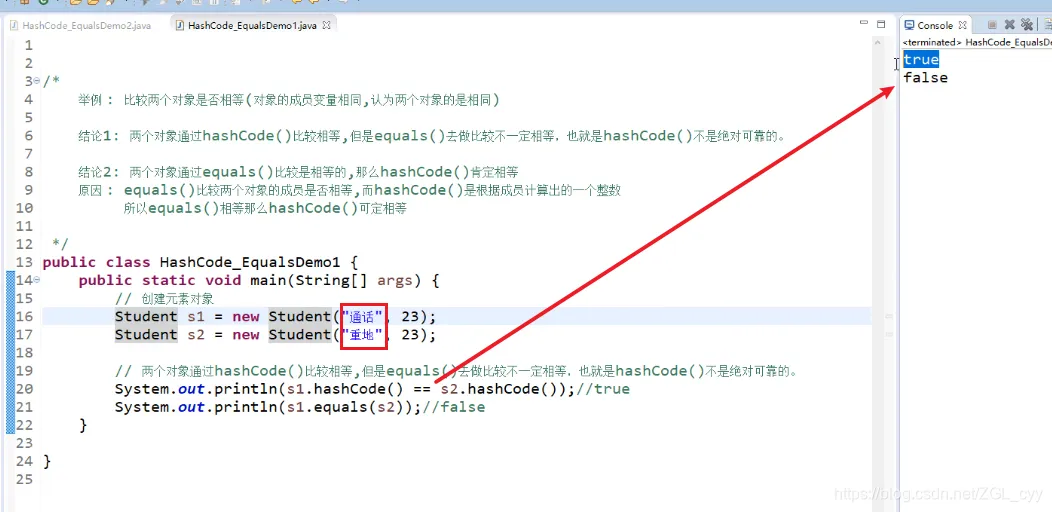Click the <terminated> launch label in Console
Viewport: 1052px width, 512px height.
point(977,42)
